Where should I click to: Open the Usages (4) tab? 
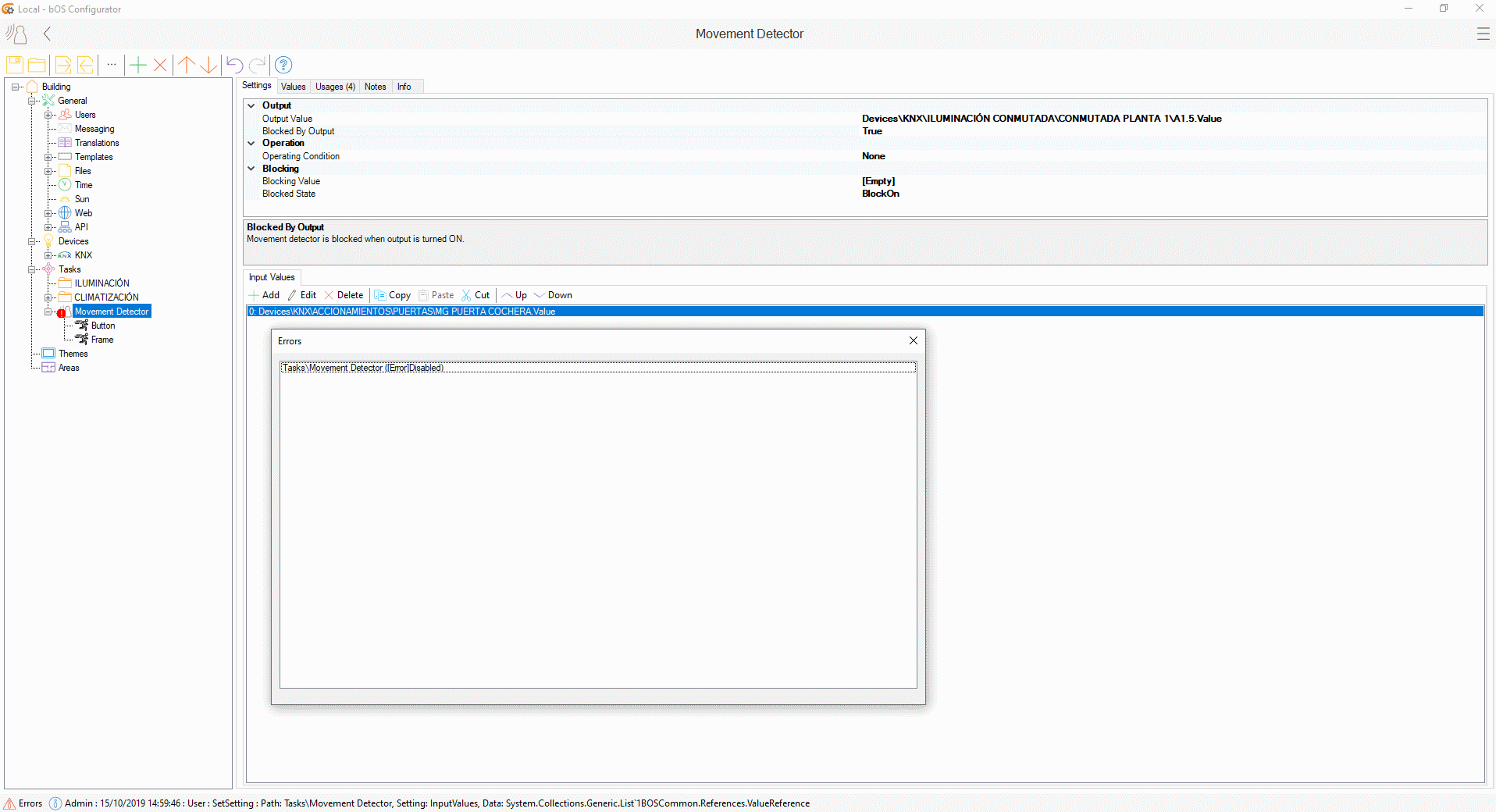(335, 87)
